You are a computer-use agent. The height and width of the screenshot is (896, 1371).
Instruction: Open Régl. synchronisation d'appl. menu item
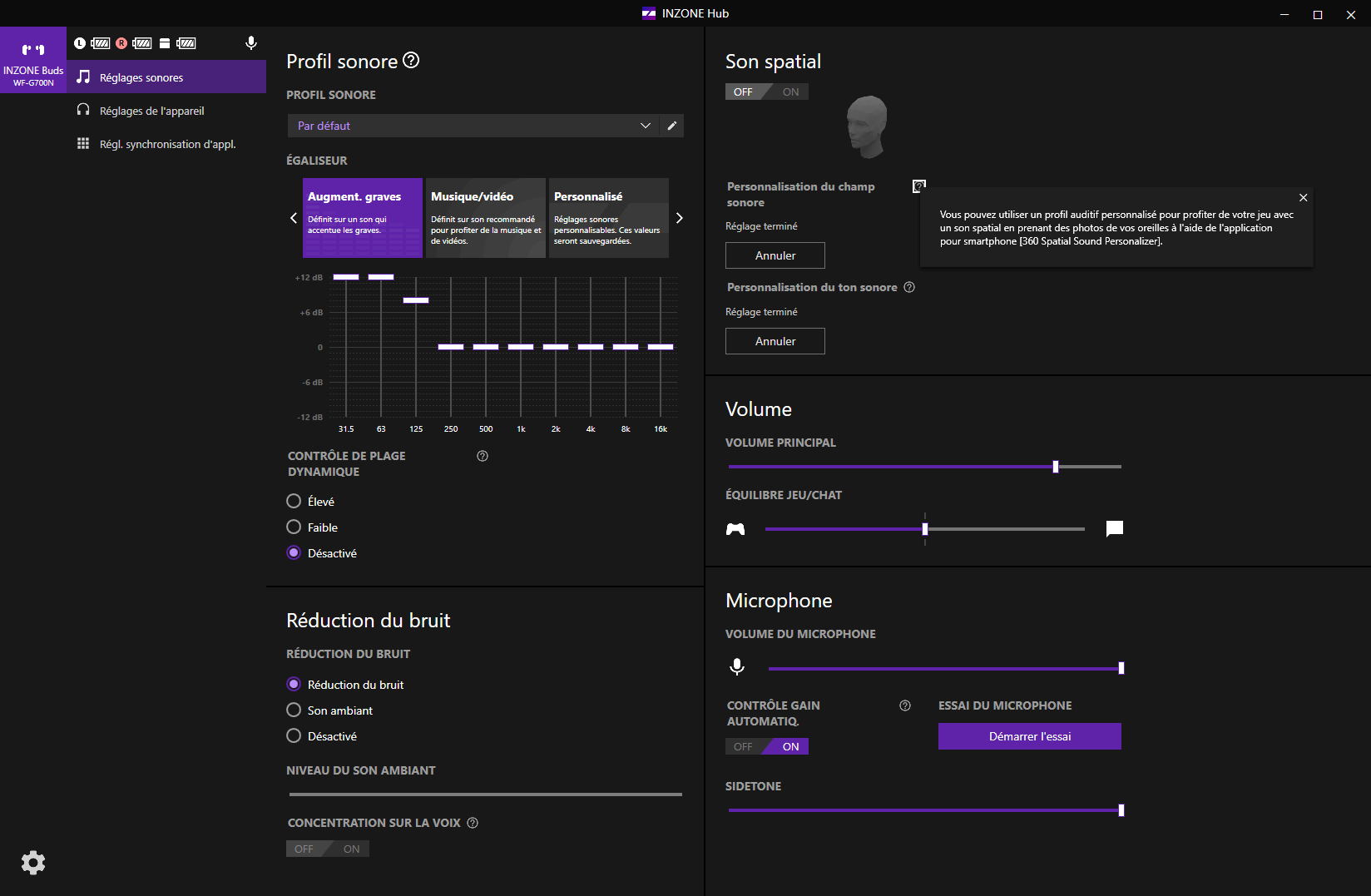pos(167,144)
